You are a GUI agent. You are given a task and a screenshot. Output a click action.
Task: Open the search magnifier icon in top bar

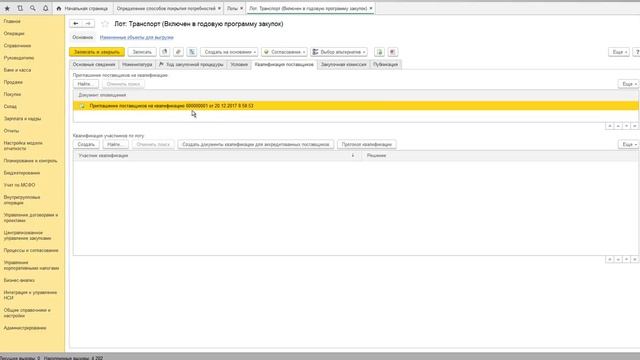pos(33,8)
